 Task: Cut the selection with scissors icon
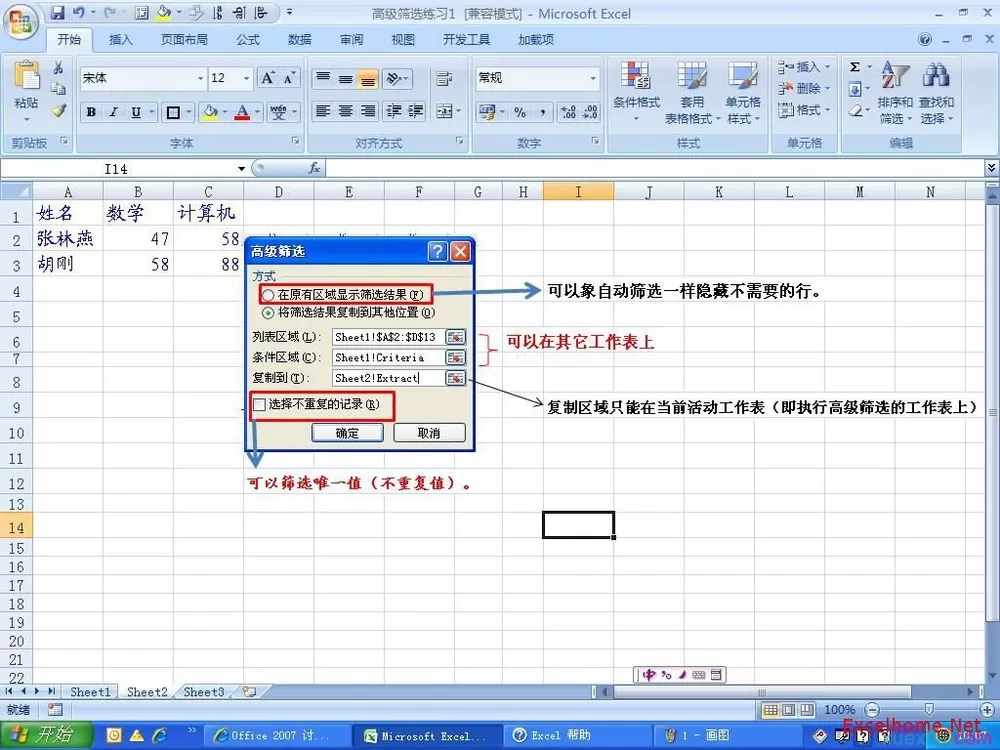pos(58,68)
